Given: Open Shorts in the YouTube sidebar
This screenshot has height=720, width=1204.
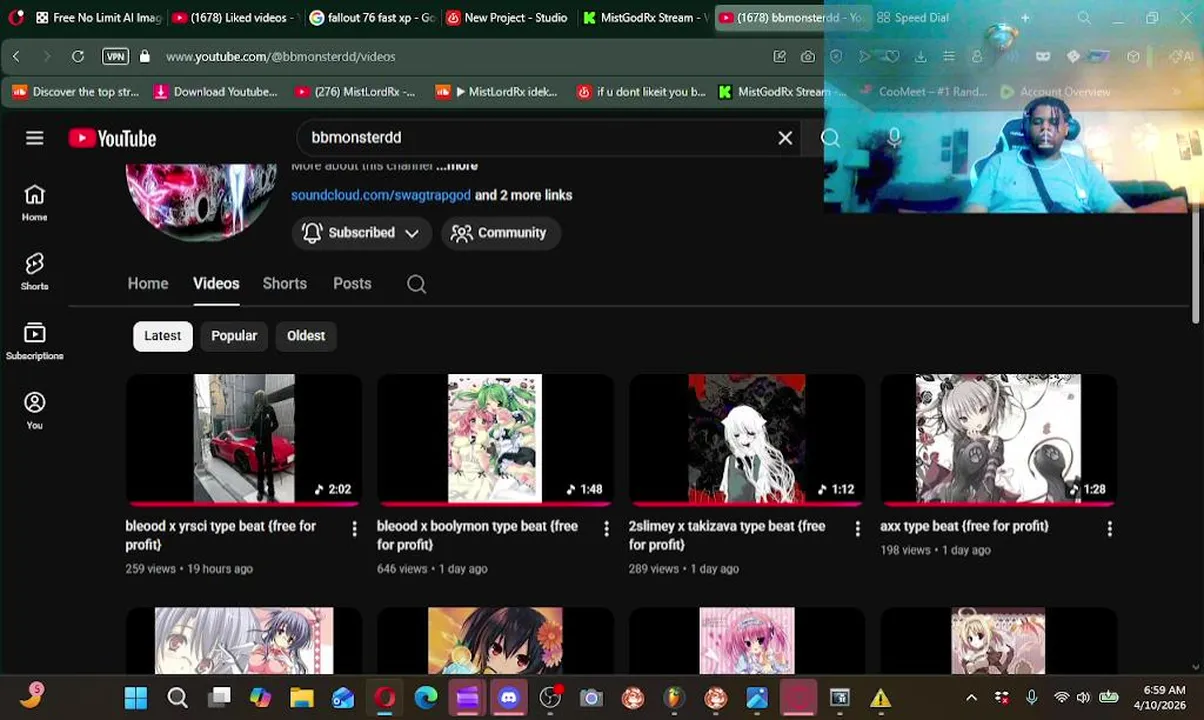Looking at the screenshot, I should (35, 271).
